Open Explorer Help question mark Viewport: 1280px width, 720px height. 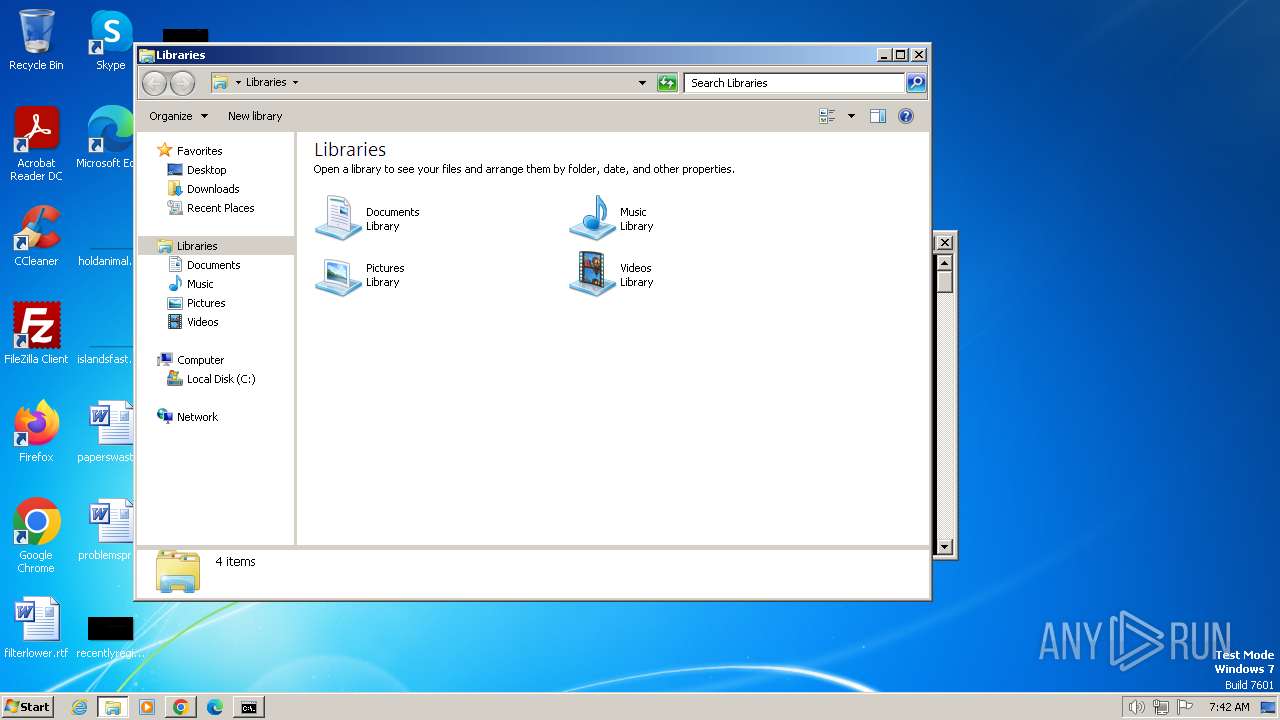tap(906, 116)
